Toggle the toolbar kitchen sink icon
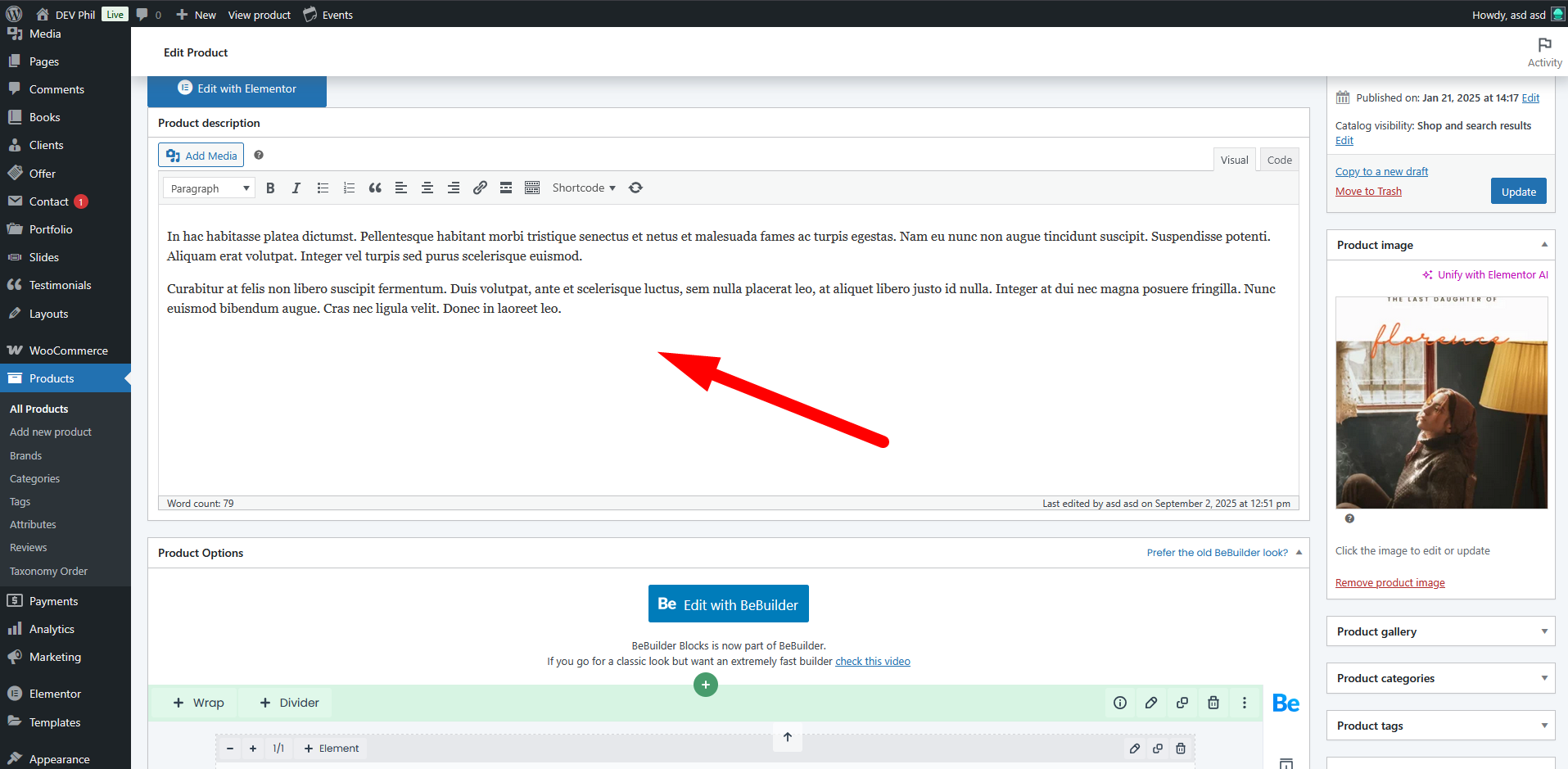Image resolution: width=1568 pixels, height=769 pixels. [532, 188]
